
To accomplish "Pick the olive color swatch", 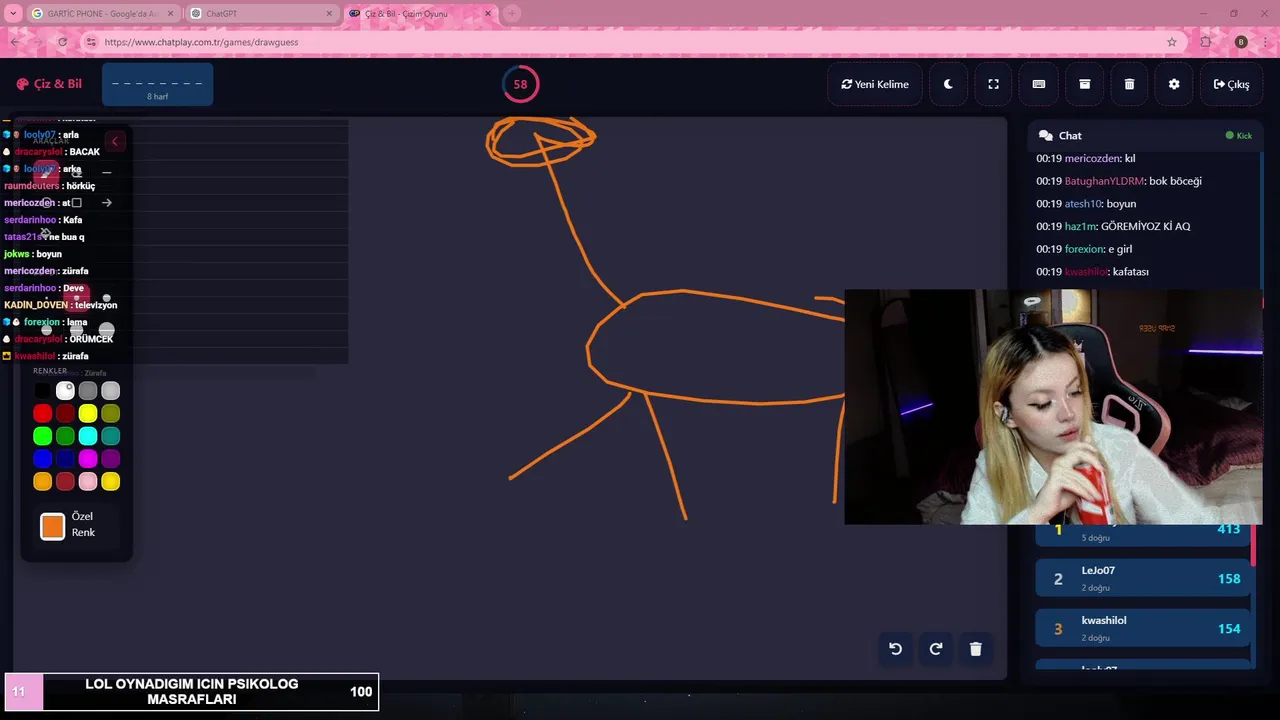I will coord(111,413).
